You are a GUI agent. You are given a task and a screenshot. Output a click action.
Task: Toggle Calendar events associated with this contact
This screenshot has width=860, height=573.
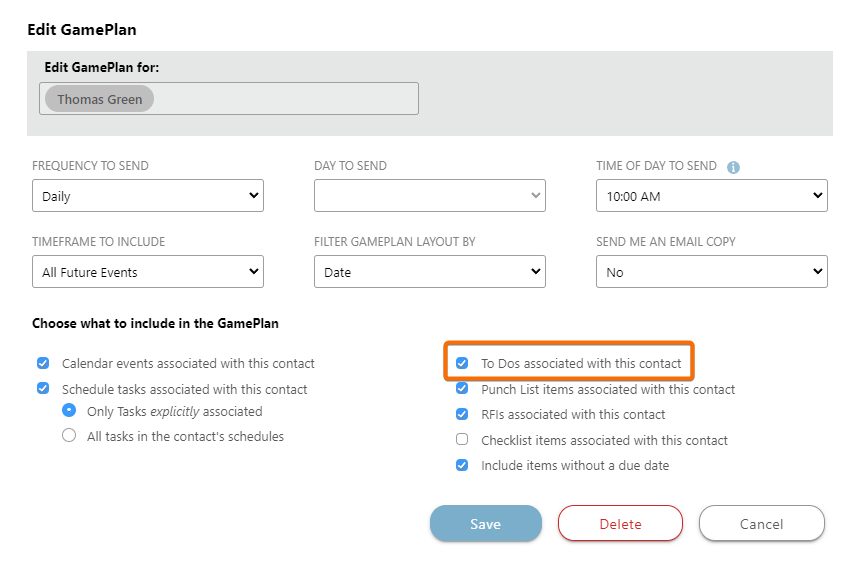pos(43,364)
